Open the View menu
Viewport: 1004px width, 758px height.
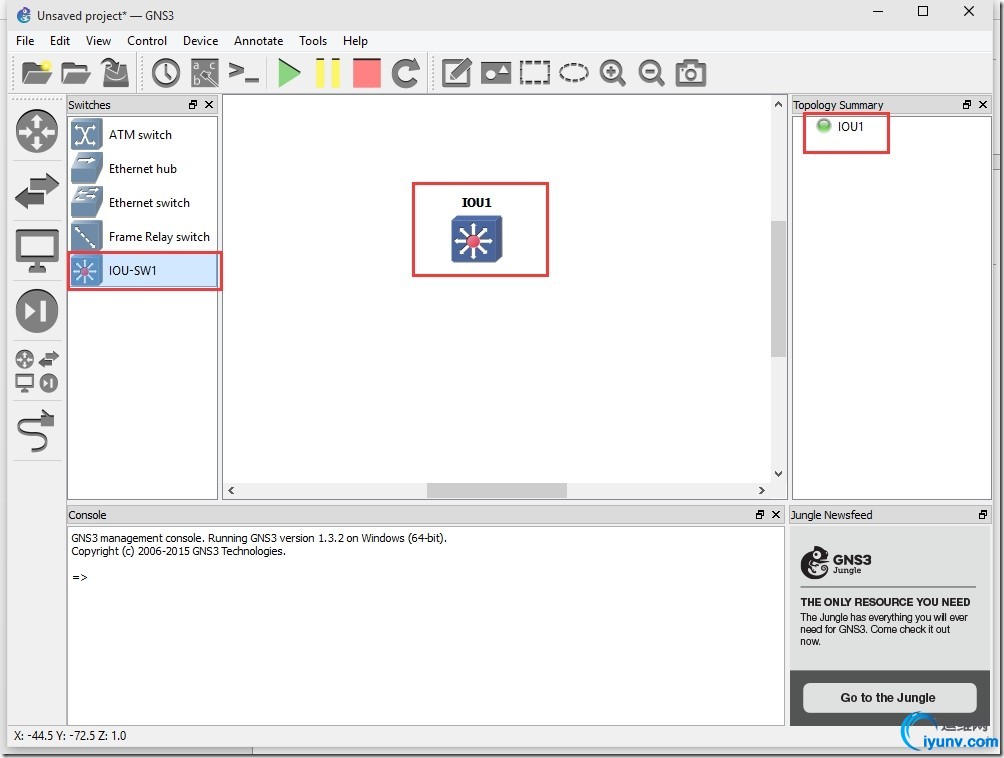[x=98, y=40]
